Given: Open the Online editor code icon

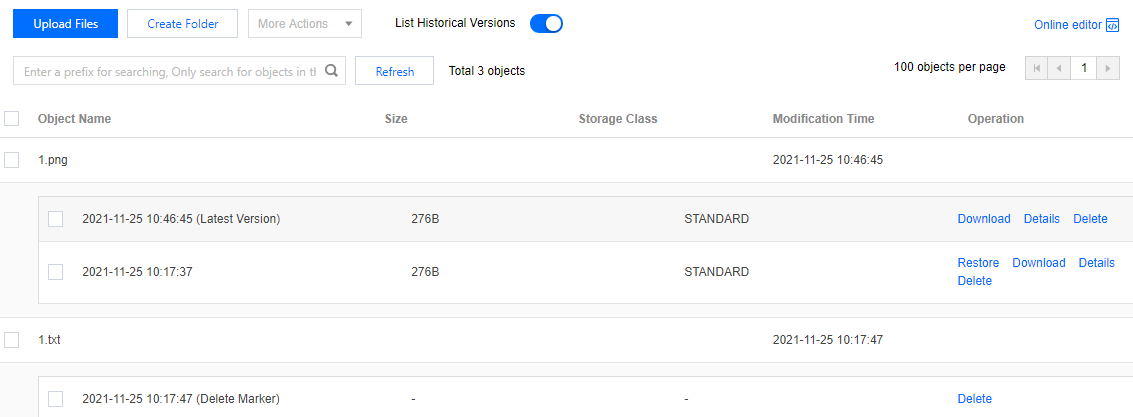Looking at the screenshot, I should click(x=1113, y=25).
